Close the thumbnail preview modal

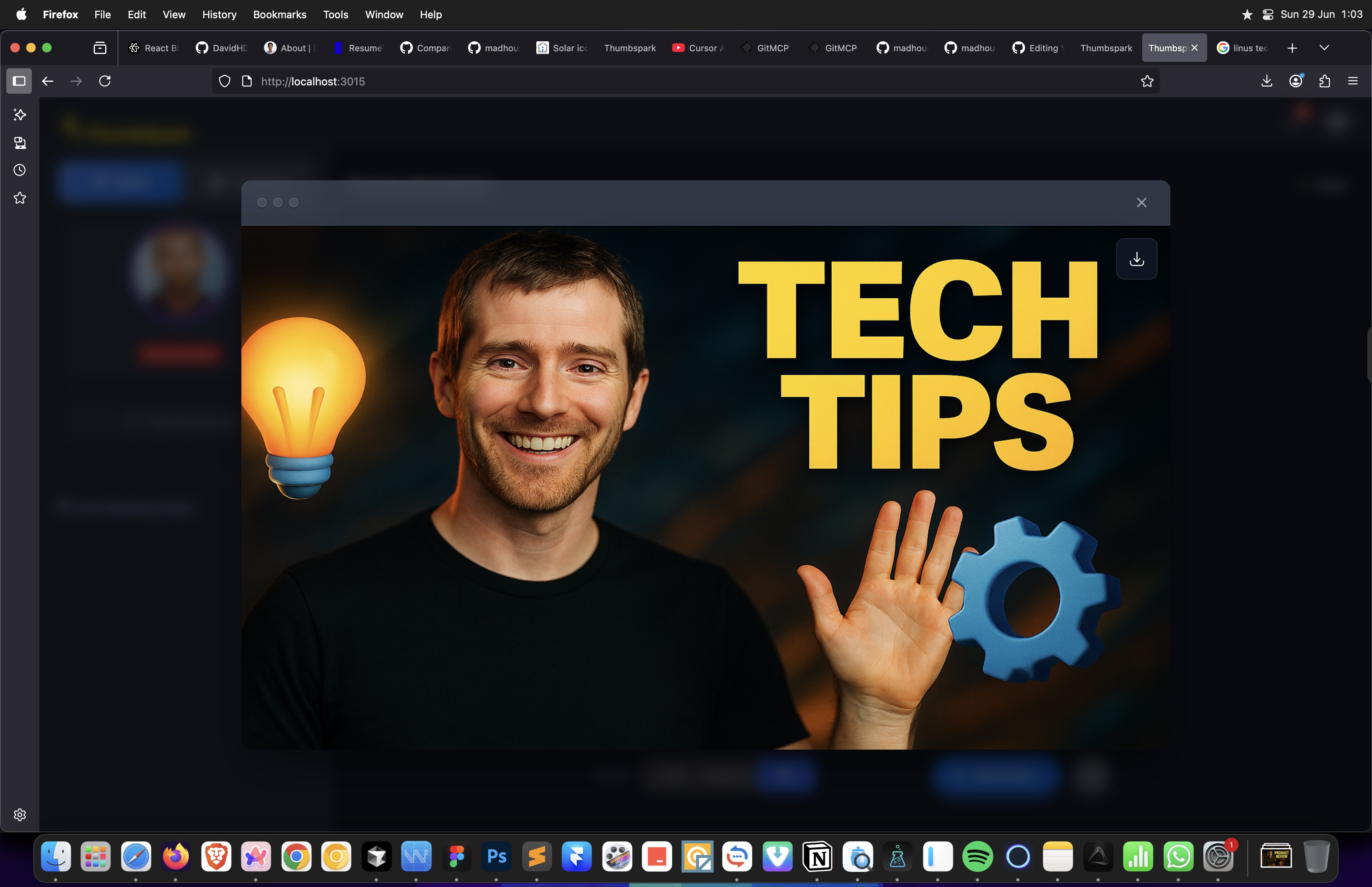tap(1141, 203)
